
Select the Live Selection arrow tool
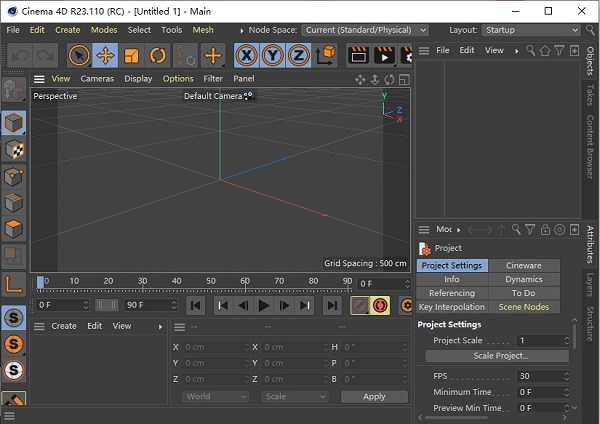tap(79, 55)
